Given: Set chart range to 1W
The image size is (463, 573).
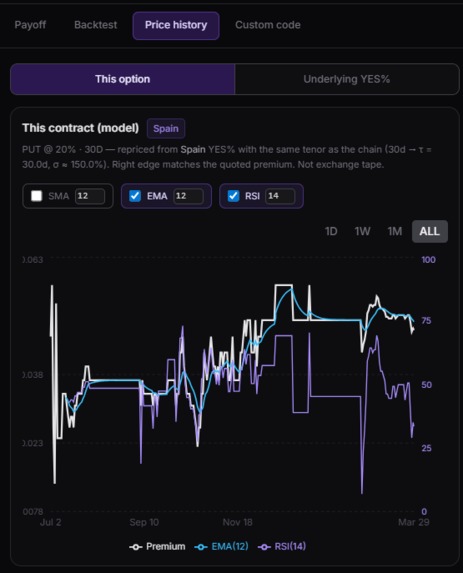Looking at the screenshot, I should coord(362,231).
